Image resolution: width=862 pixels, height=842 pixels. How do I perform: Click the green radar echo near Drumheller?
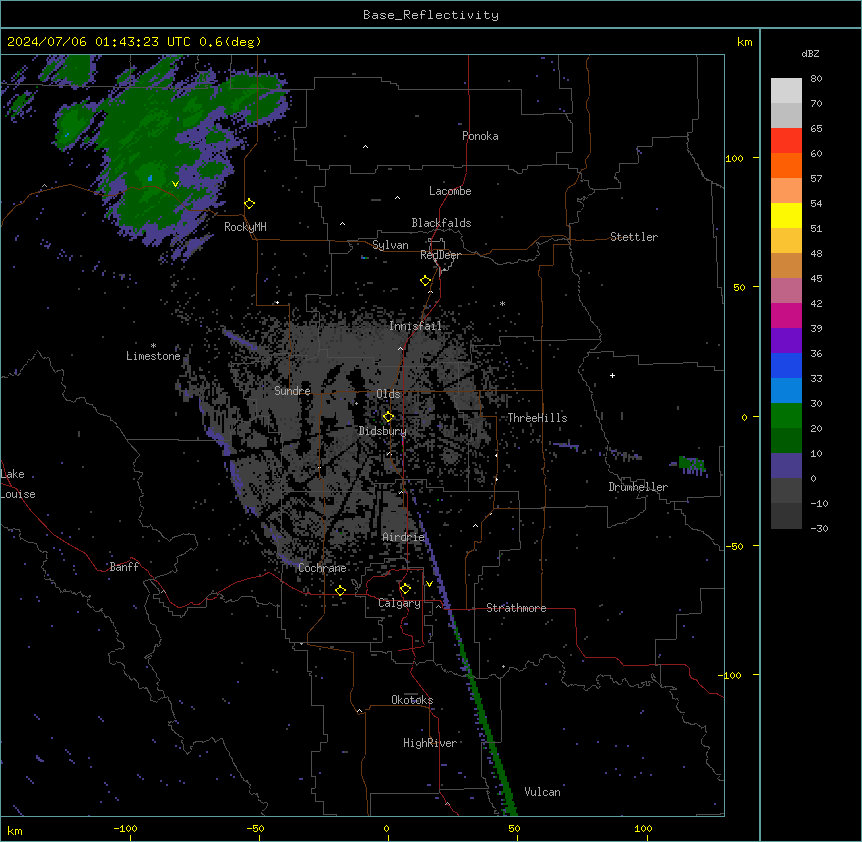690,464
